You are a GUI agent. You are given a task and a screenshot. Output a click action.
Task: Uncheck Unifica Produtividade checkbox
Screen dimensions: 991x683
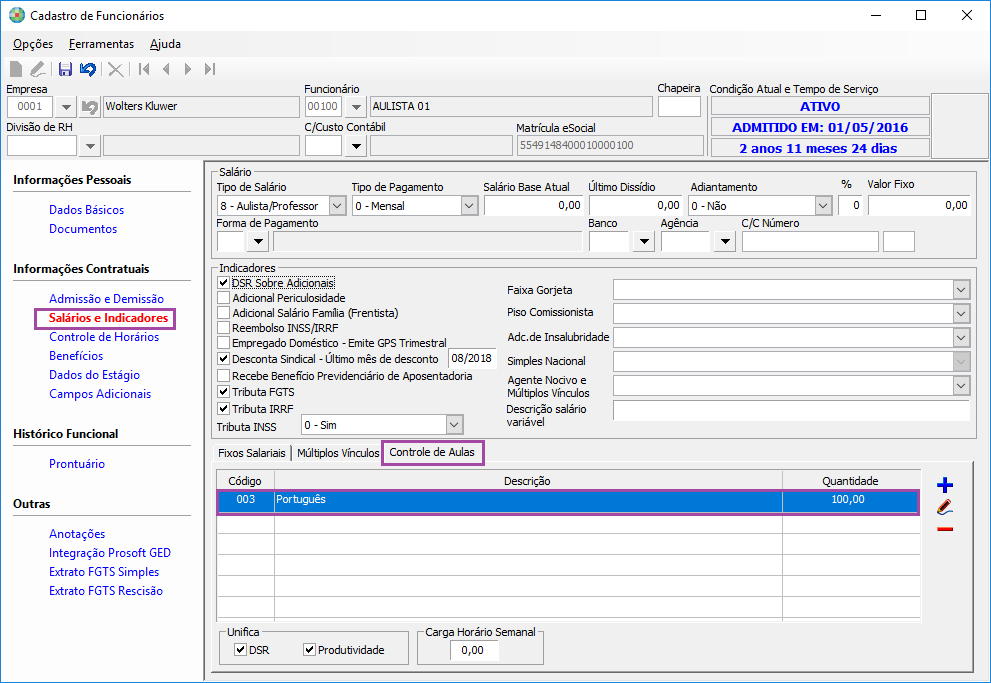click(309, 650)
